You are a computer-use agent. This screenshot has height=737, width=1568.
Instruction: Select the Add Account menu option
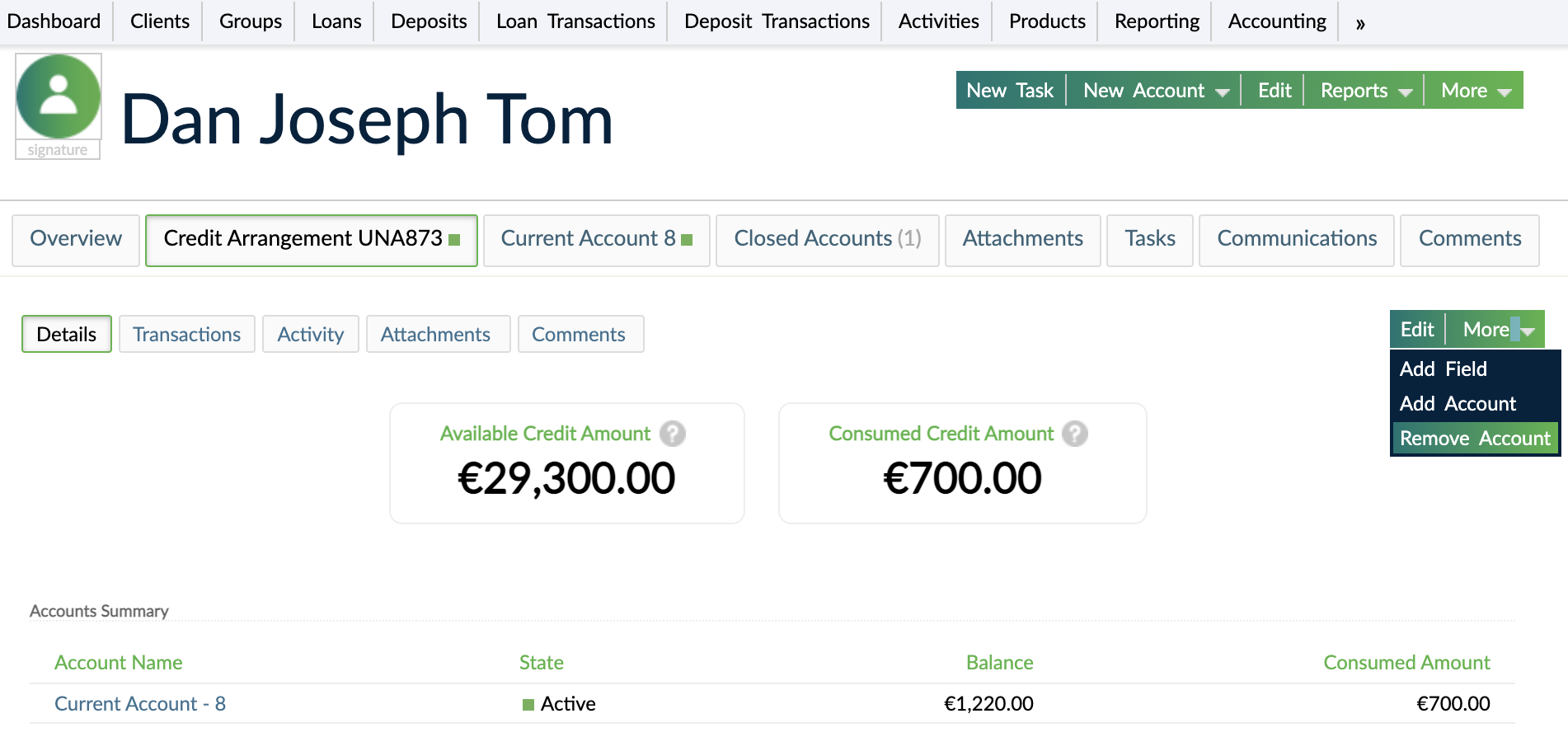1457,403
